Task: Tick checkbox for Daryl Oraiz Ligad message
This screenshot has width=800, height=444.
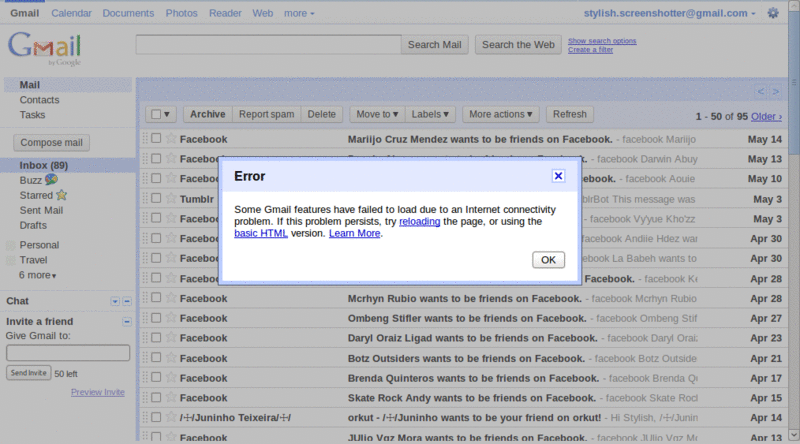Action: click(x=156, y=337)
